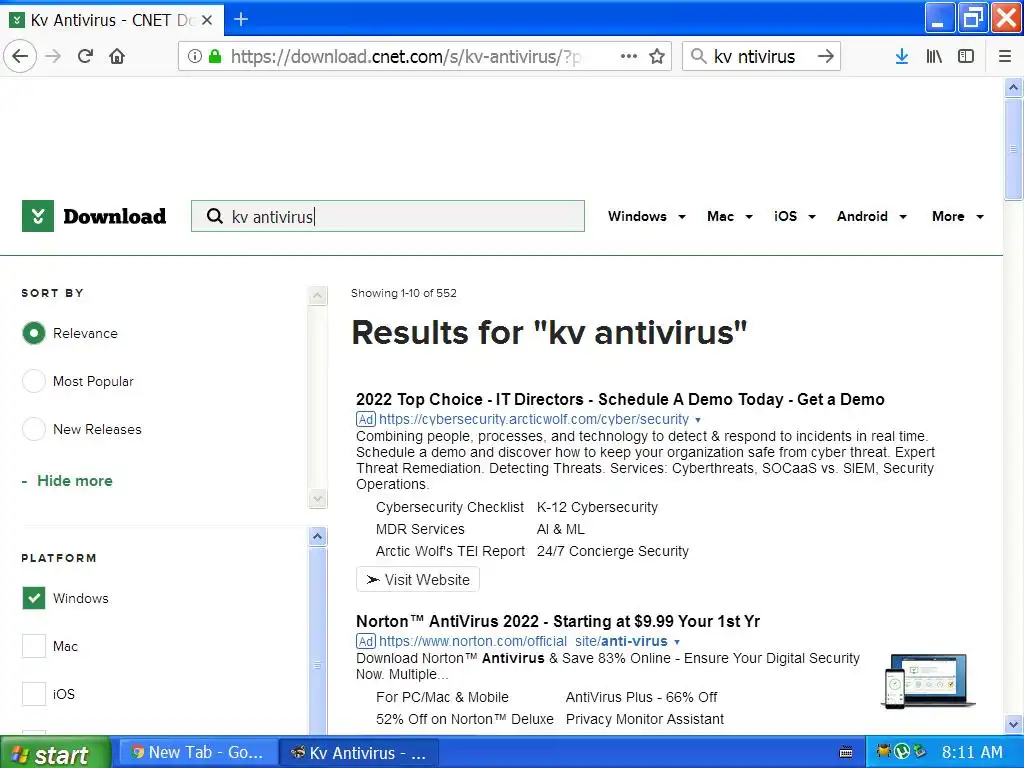Open AntiVirus Plus - 66% Off link
Viewport: 1024px width, 768px height.
(x=641, y=697)
